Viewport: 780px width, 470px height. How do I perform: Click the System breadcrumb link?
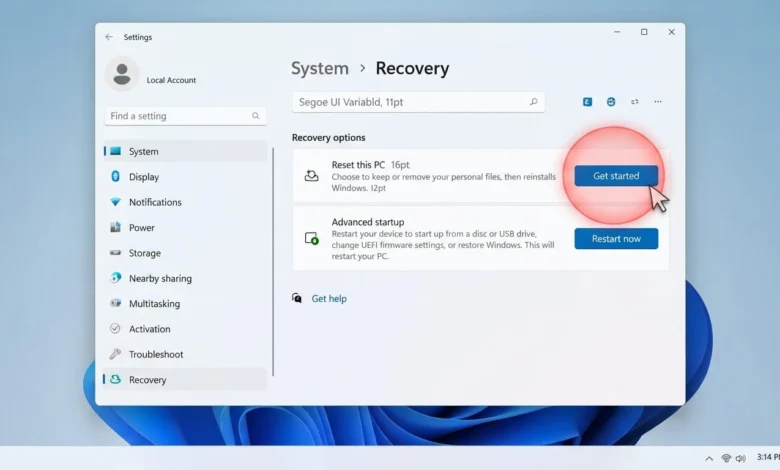point(320,68)
